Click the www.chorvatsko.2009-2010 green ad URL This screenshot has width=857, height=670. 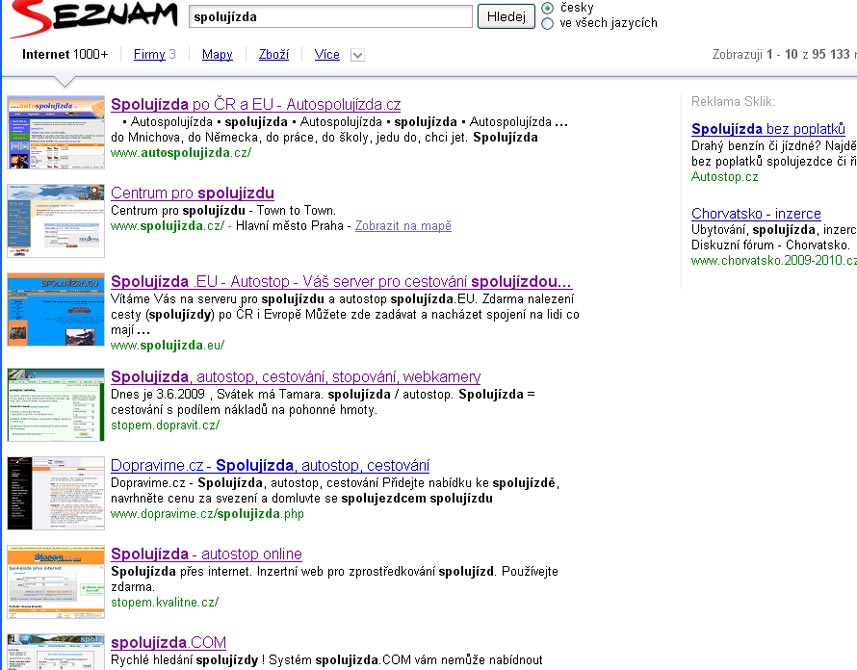(x=774, y=261)
